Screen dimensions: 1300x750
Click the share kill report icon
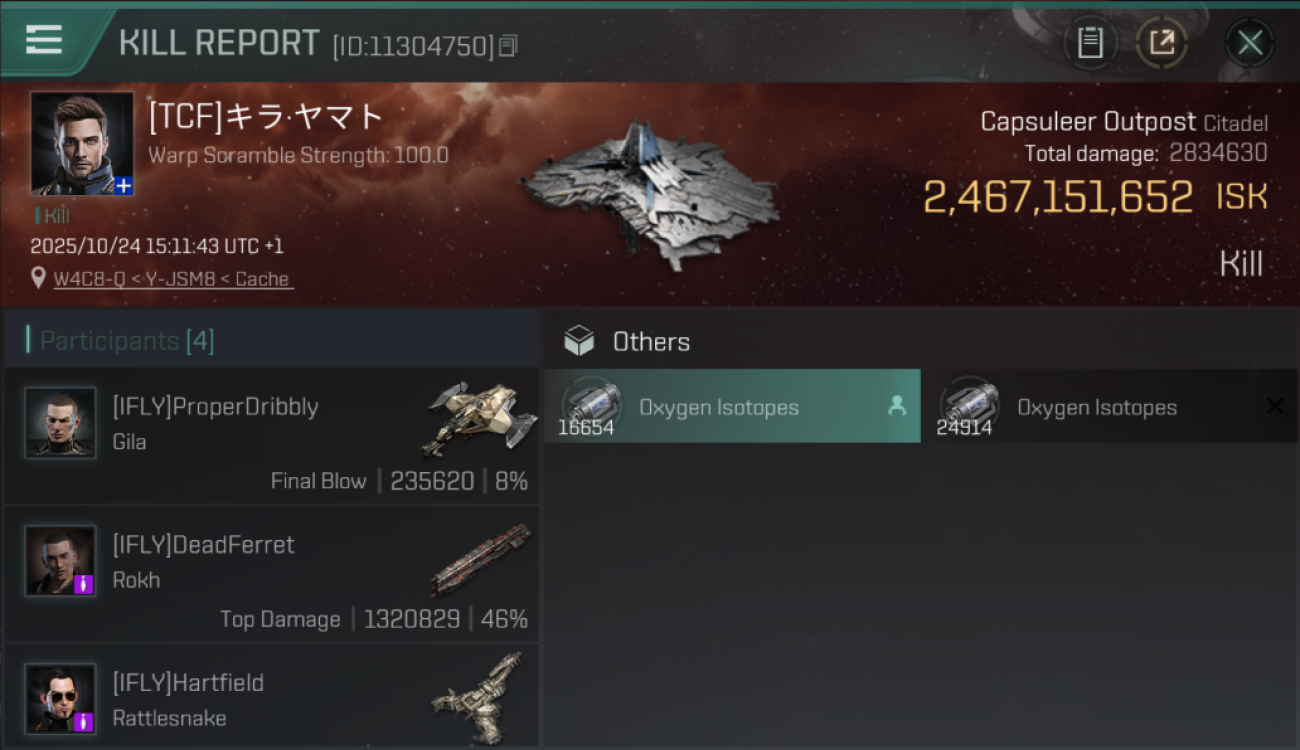tap(1162, 43)
